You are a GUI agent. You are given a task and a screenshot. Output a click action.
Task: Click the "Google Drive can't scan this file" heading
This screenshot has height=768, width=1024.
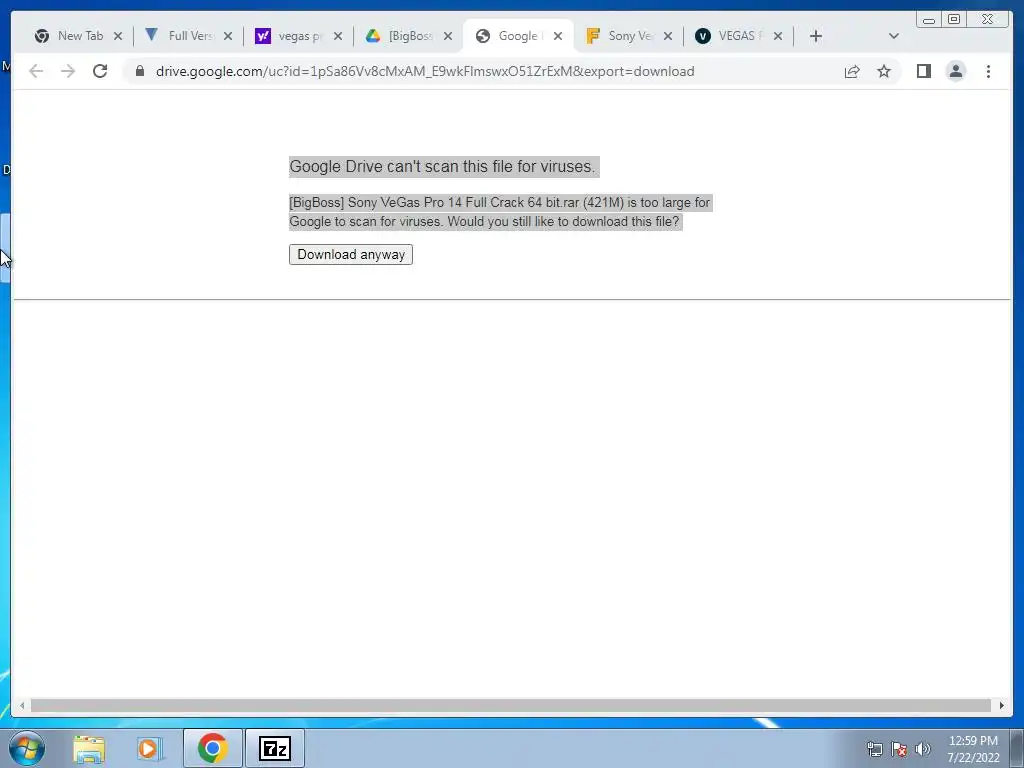(x=443, y=167)
